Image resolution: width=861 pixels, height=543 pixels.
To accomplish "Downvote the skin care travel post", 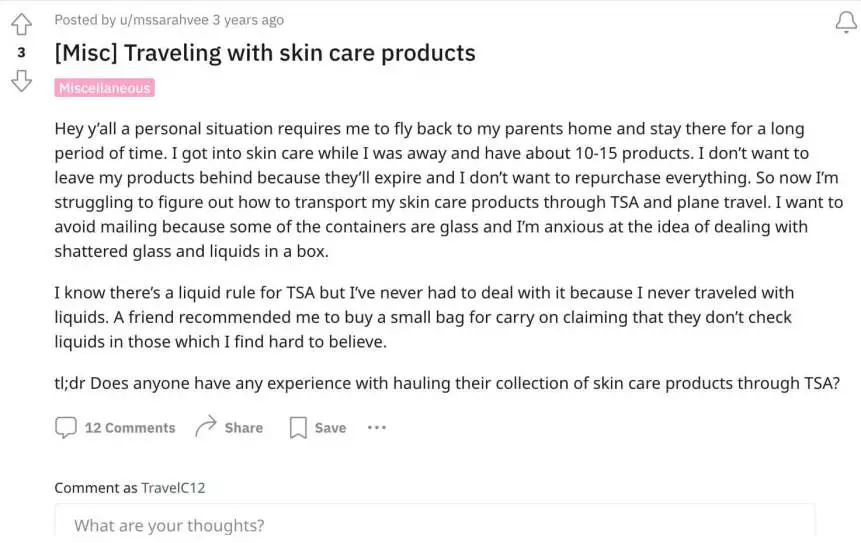I will coord(21,81).
